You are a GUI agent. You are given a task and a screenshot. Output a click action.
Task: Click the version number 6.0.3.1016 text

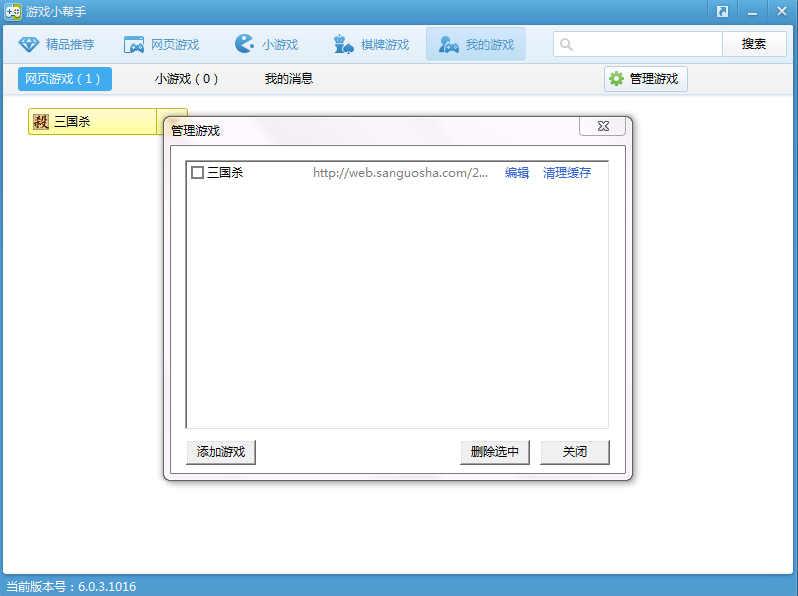click(107, 586)
